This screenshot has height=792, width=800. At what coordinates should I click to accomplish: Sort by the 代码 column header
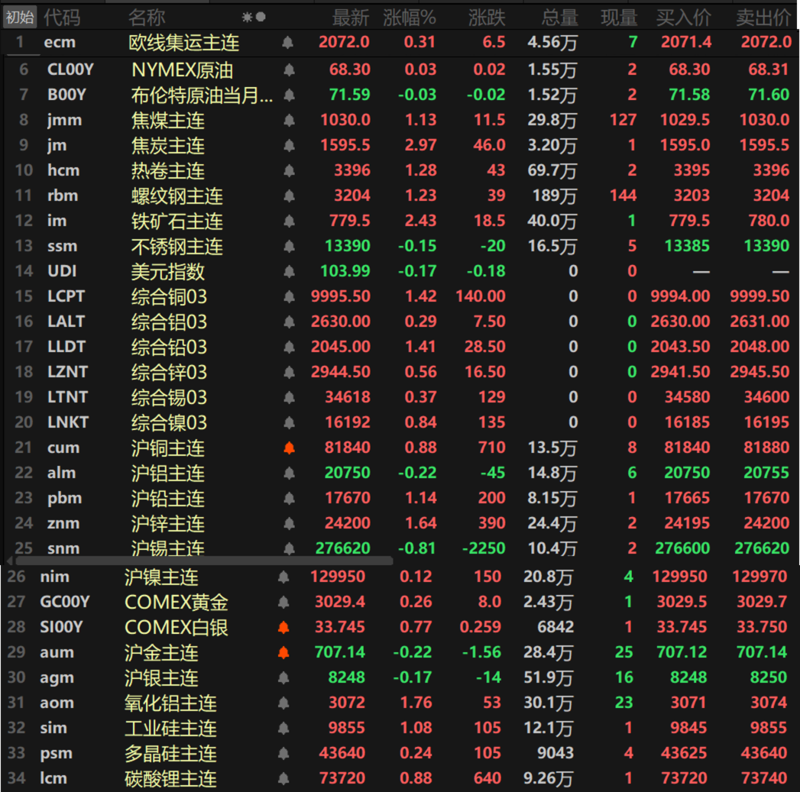[62, 18]
